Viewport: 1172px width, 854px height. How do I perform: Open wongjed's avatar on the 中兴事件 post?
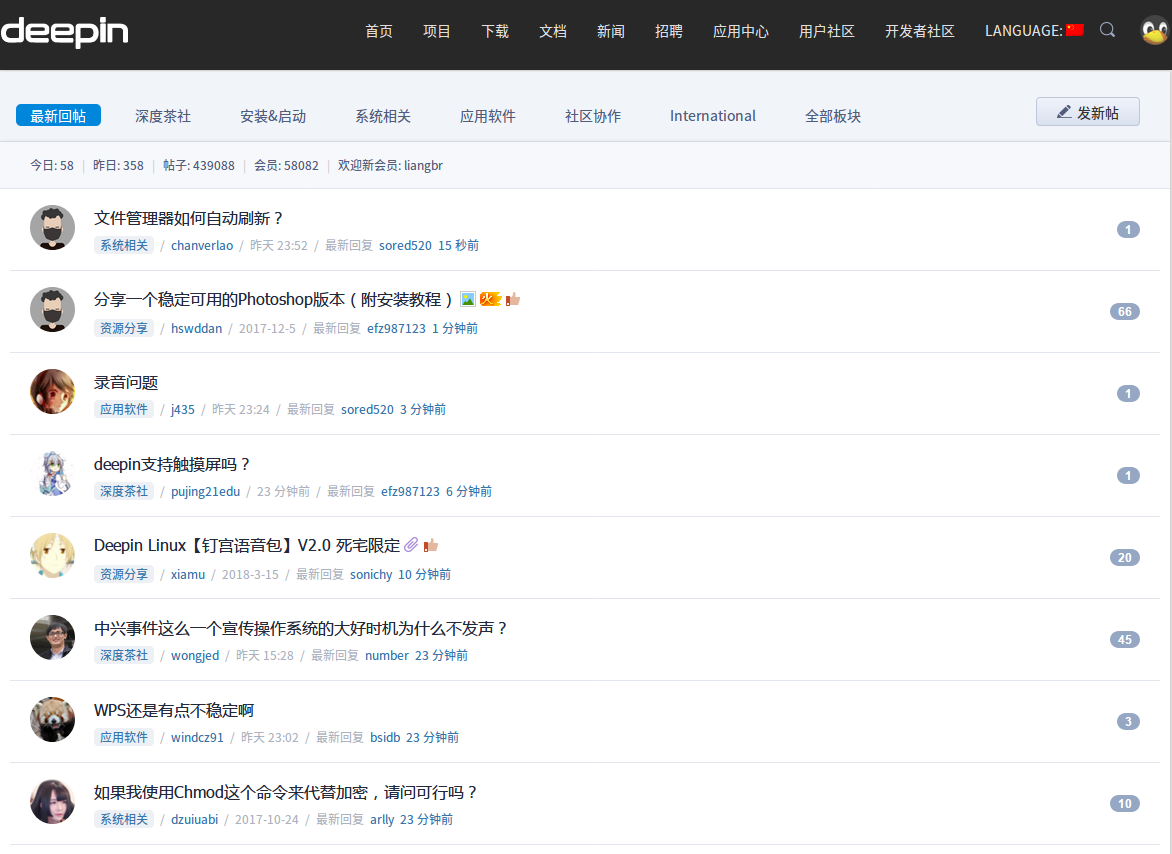pyautogui.click(x=52, y=637)
